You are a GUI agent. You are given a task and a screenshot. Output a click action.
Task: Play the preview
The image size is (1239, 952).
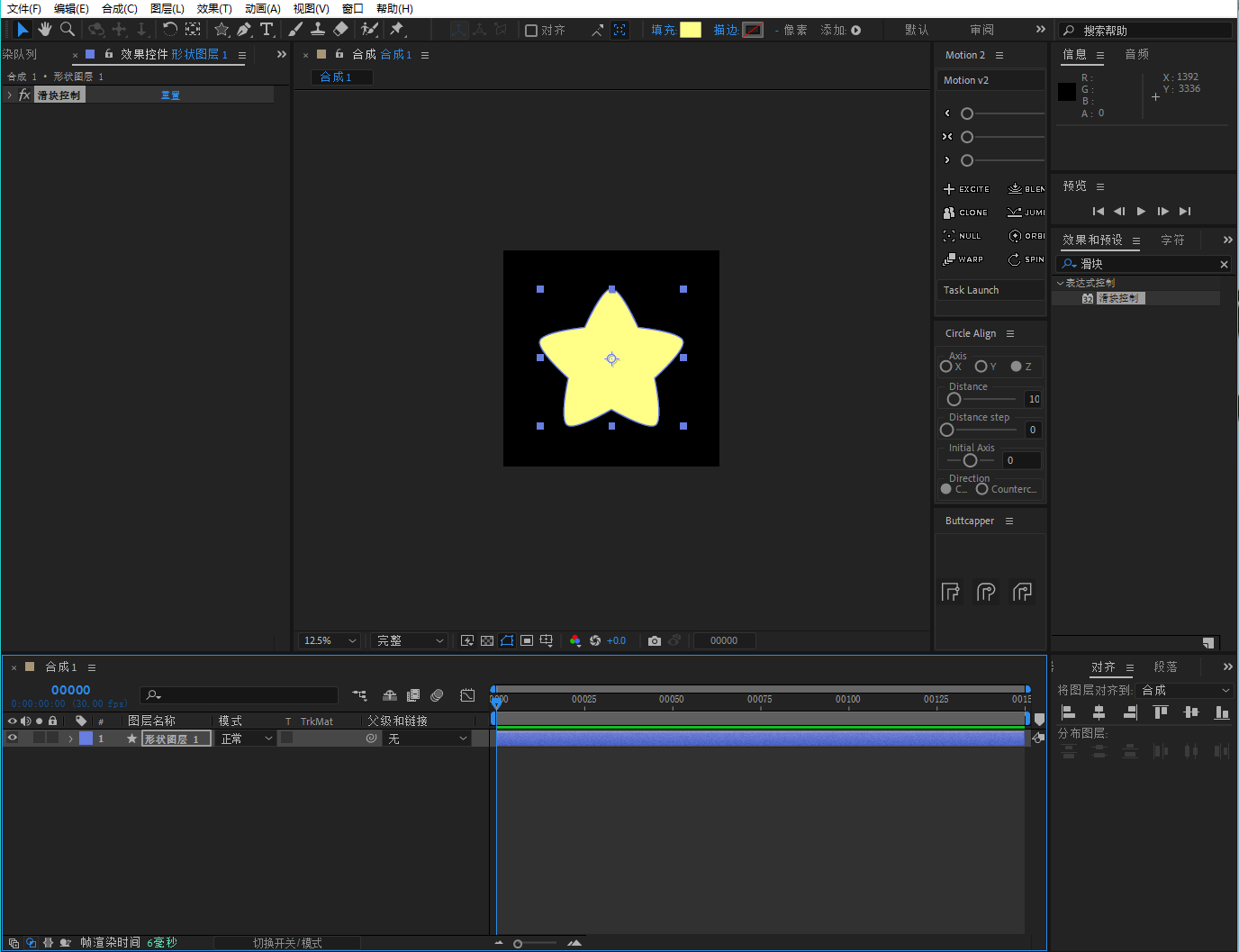1141,211
